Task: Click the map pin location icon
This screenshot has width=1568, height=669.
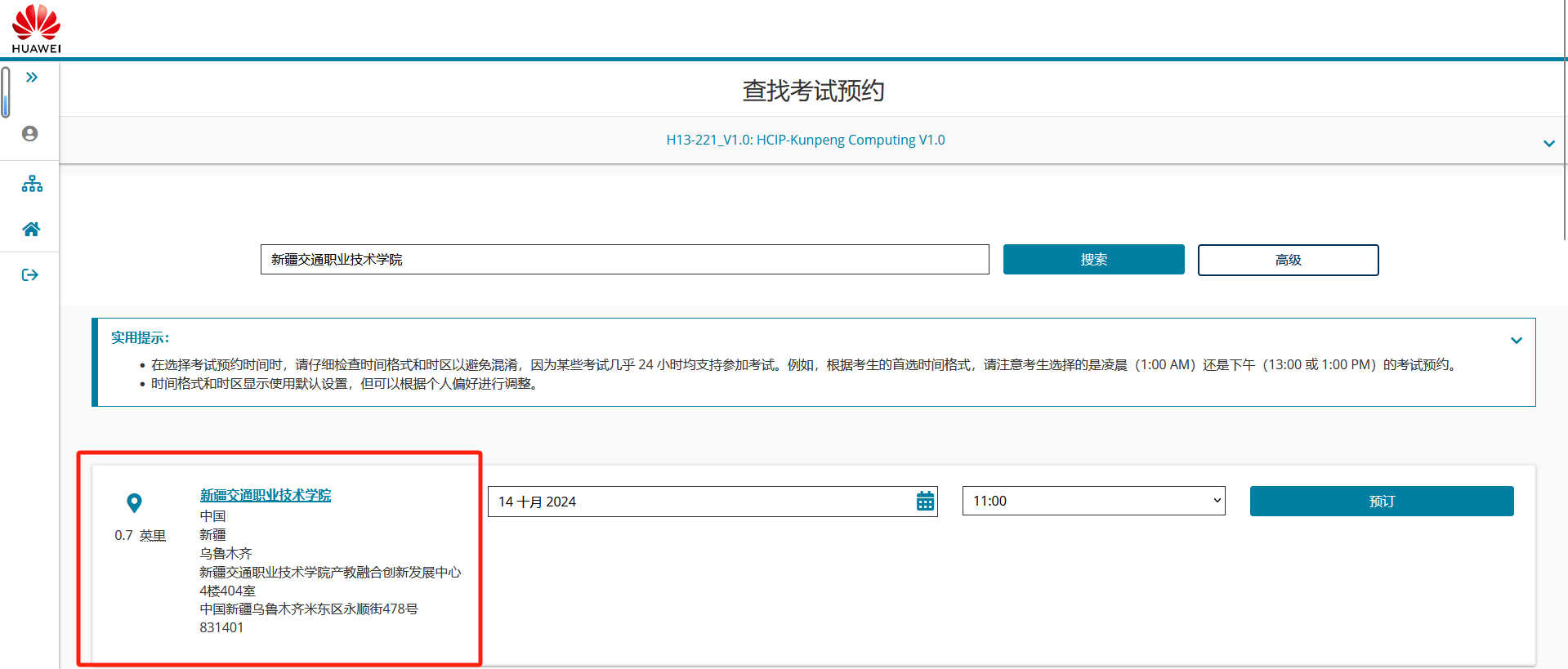Action: (x=135, y=503)
